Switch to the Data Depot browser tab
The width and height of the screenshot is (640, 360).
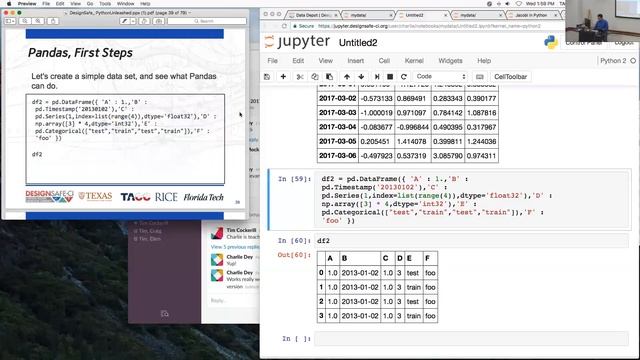pyautogui.click(x=312, y=15)
